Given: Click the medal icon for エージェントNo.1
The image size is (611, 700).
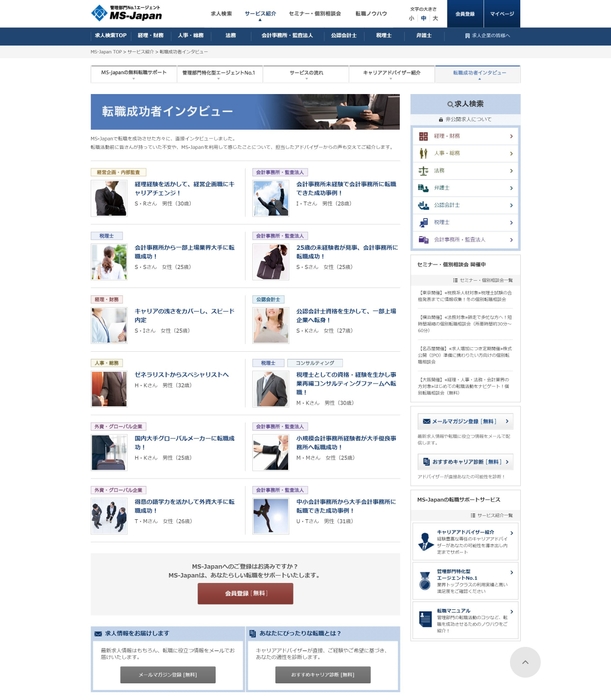Looking at the screenshot, I should (425, 580).
